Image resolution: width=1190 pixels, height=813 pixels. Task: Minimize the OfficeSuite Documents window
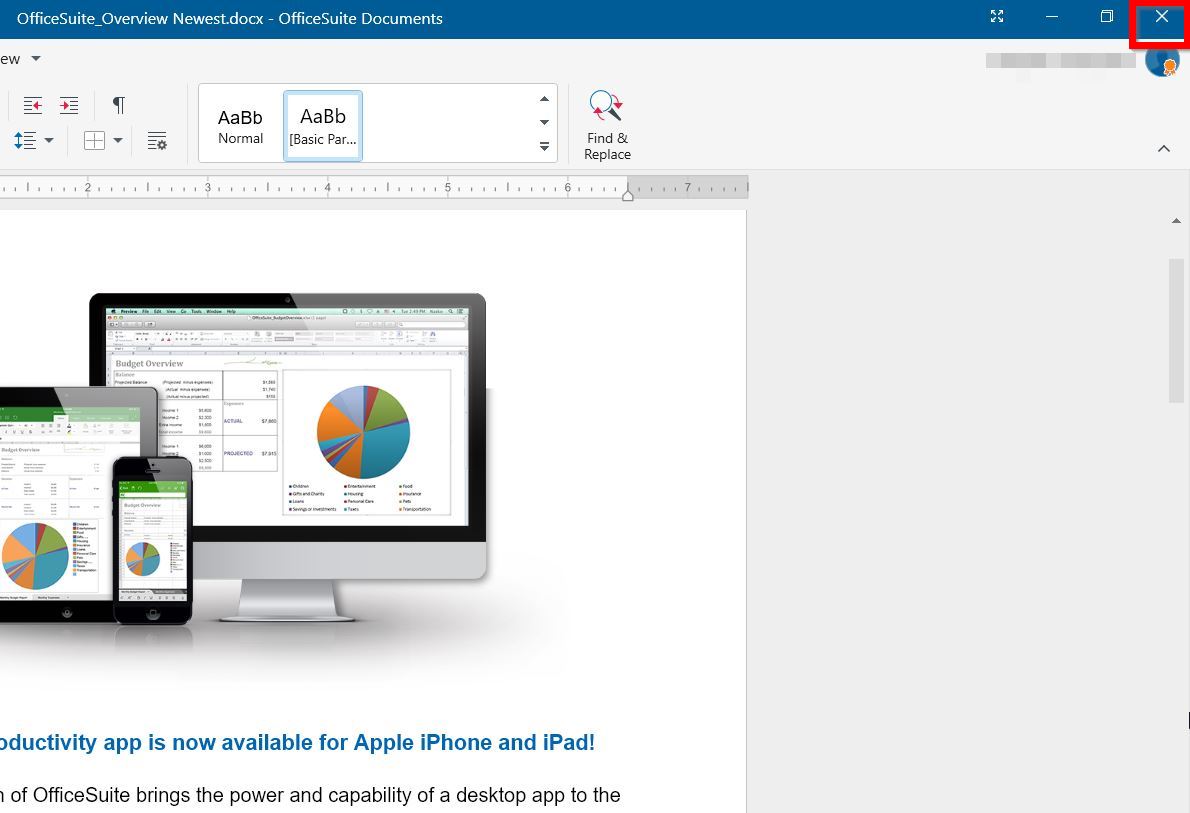(1052, 17)
